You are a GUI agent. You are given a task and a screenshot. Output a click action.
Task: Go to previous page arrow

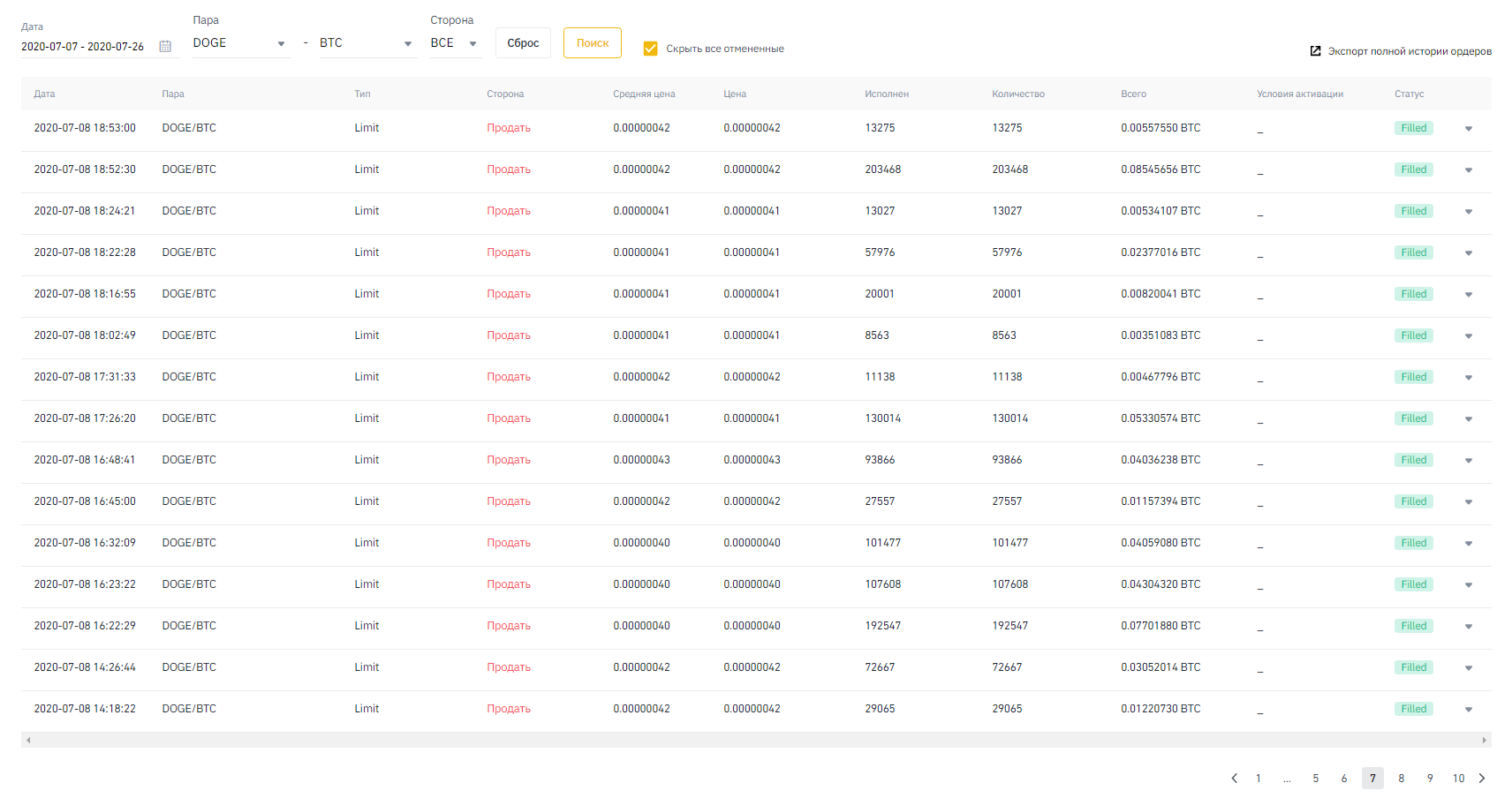[x=1235, y=779]
